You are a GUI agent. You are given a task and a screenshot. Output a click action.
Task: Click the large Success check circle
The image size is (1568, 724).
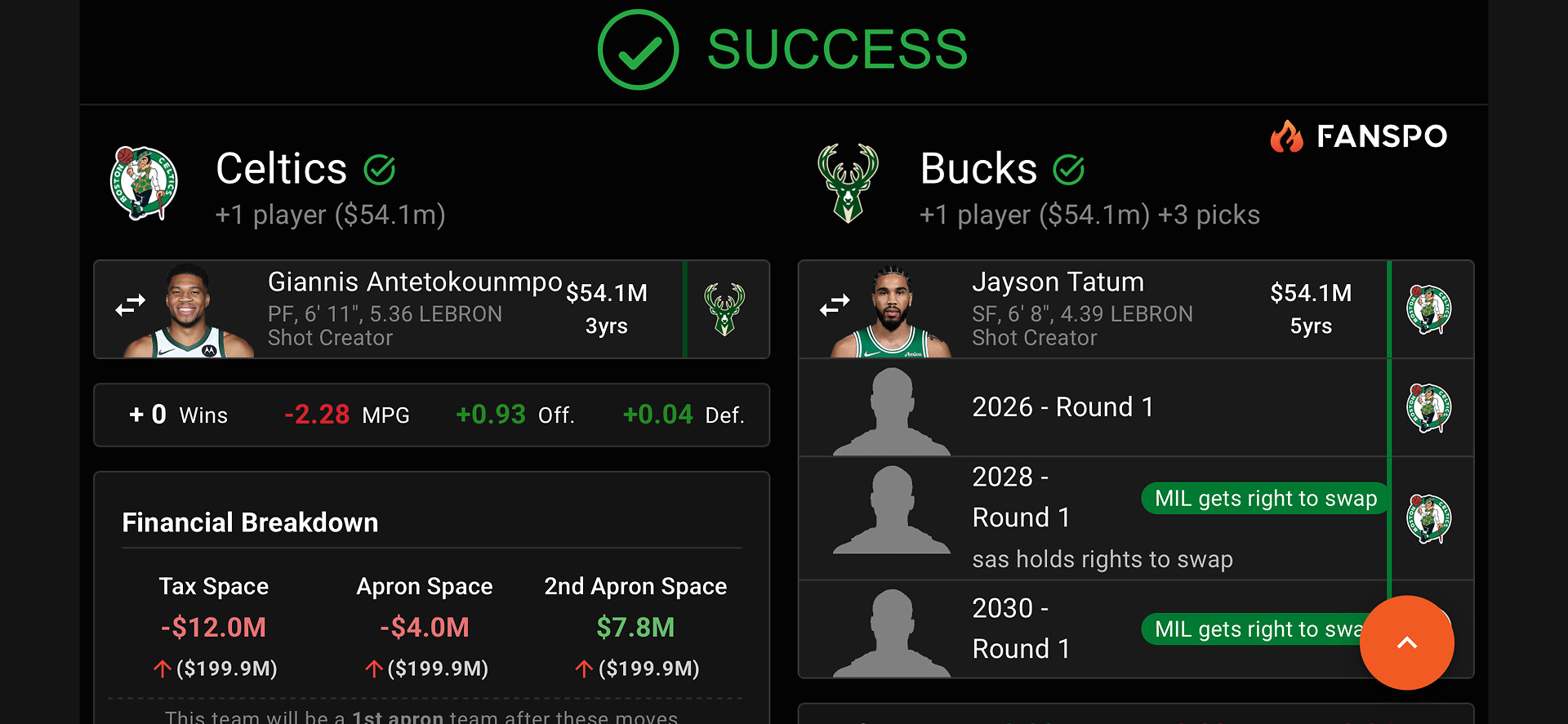tap(638, 50)
